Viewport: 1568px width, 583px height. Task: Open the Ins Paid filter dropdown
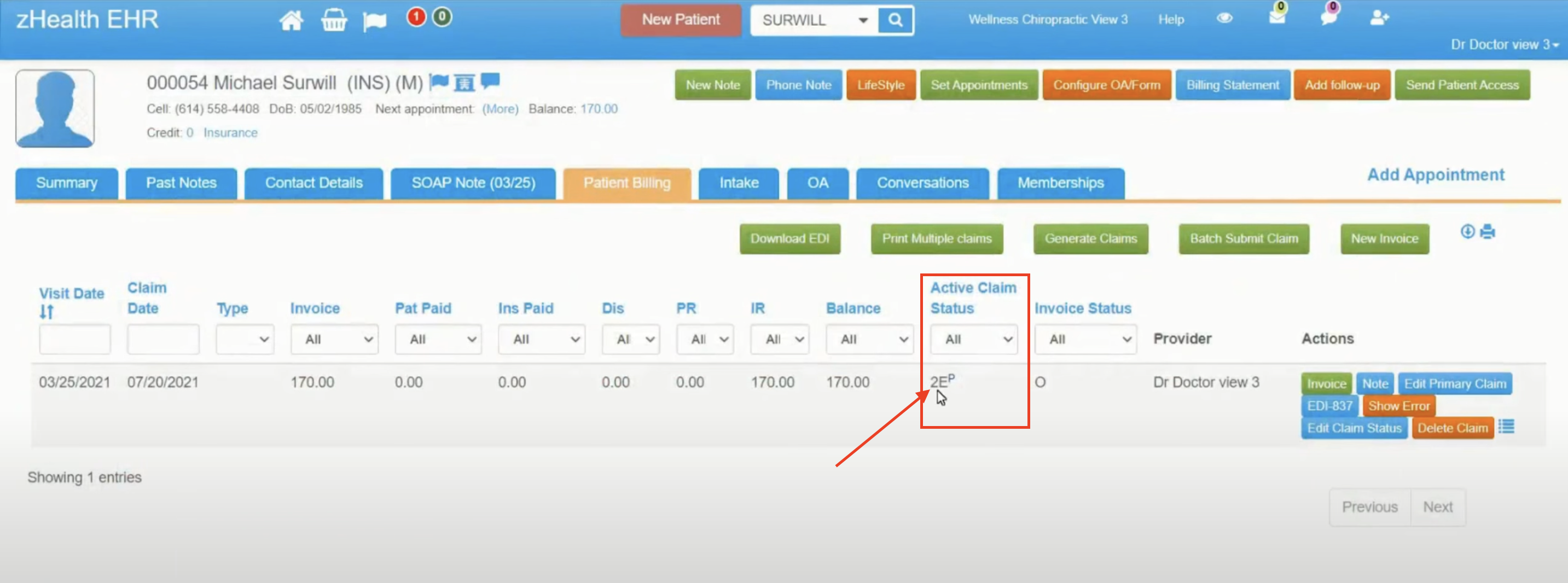541,339
